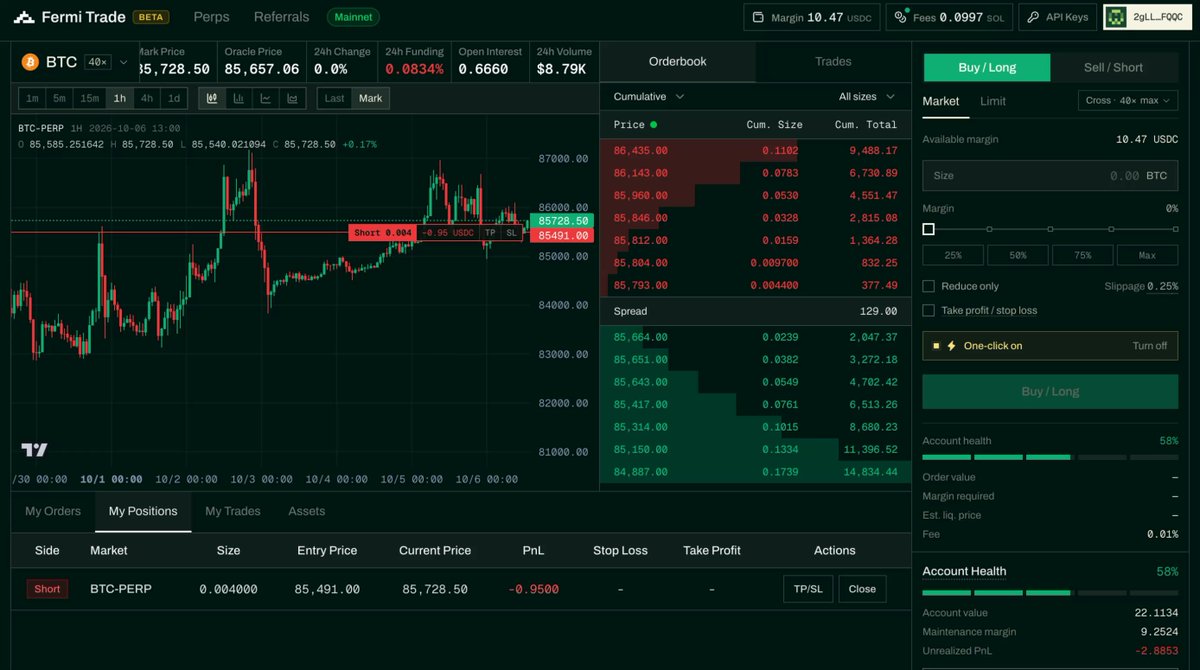Click the TP tag on chart position line

click(x=490, y=233)
